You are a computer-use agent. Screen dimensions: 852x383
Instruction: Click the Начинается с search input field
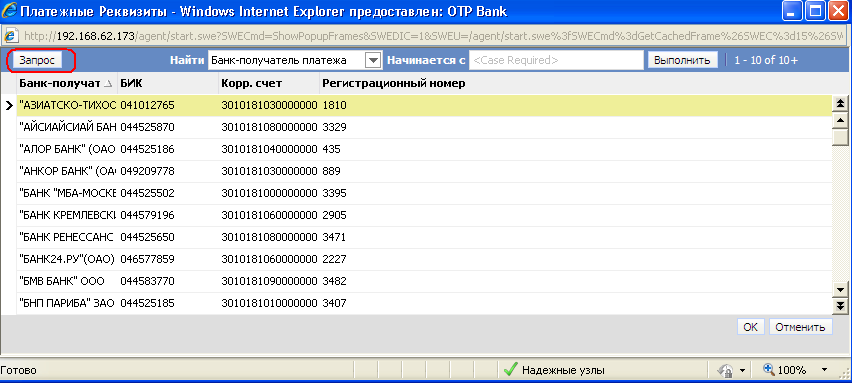click(x=556, y=60)
